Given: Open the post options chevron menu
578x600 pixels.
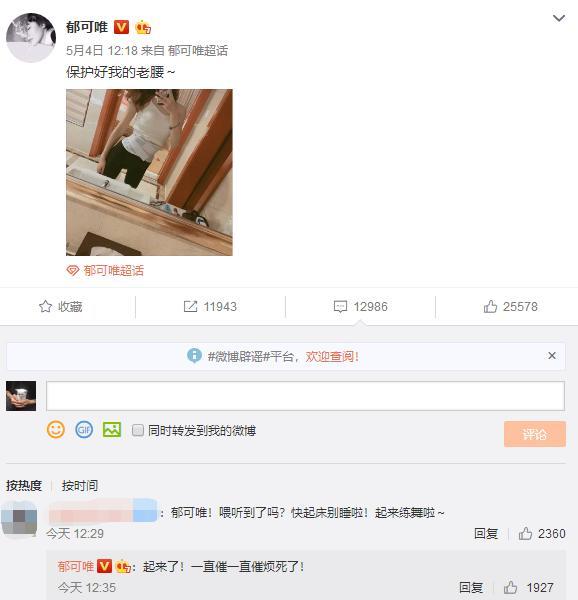Looking at the screenshot, I should [559, 18].
